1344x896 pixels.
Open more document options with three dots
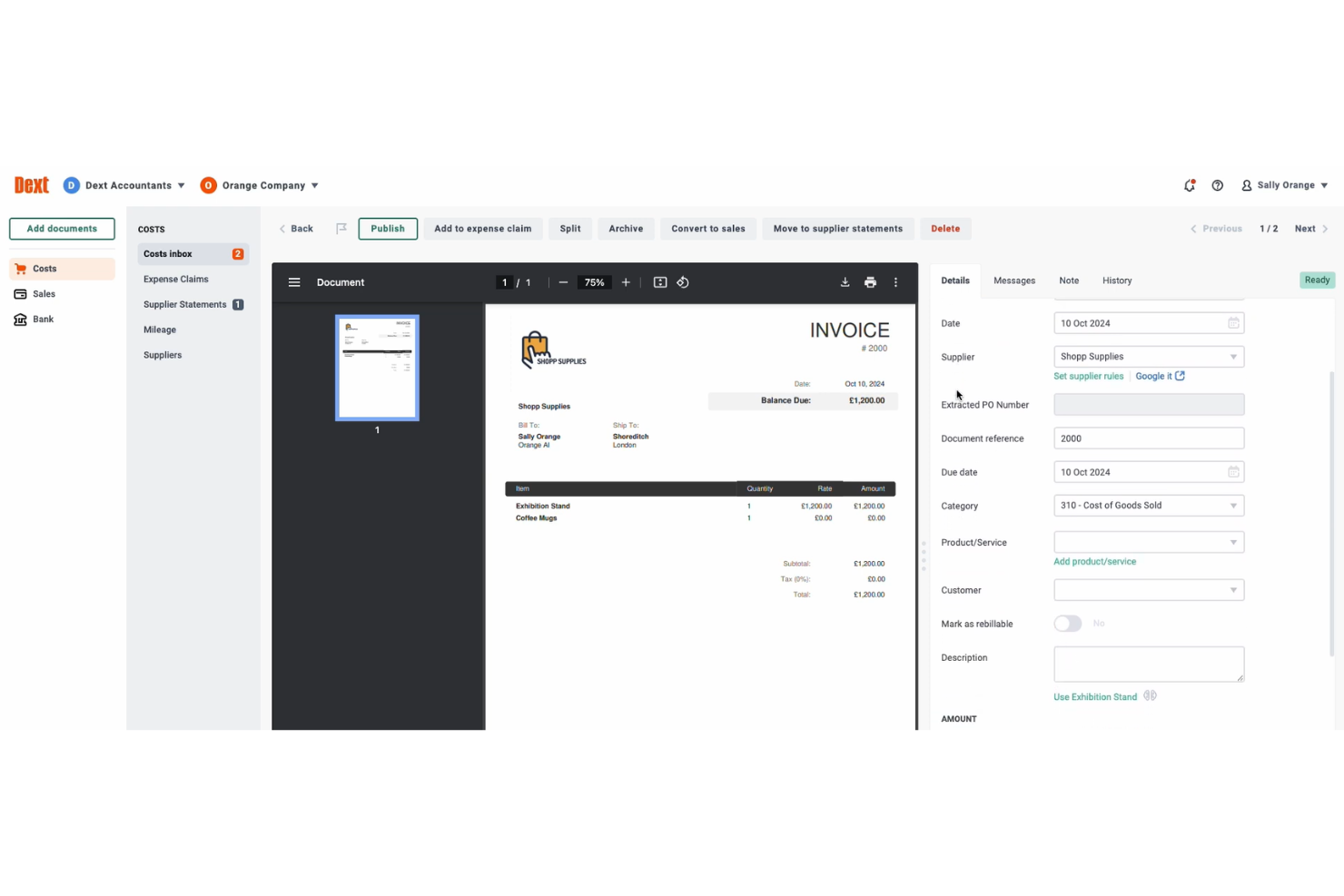pyautogui.click(x=895, y=281)
